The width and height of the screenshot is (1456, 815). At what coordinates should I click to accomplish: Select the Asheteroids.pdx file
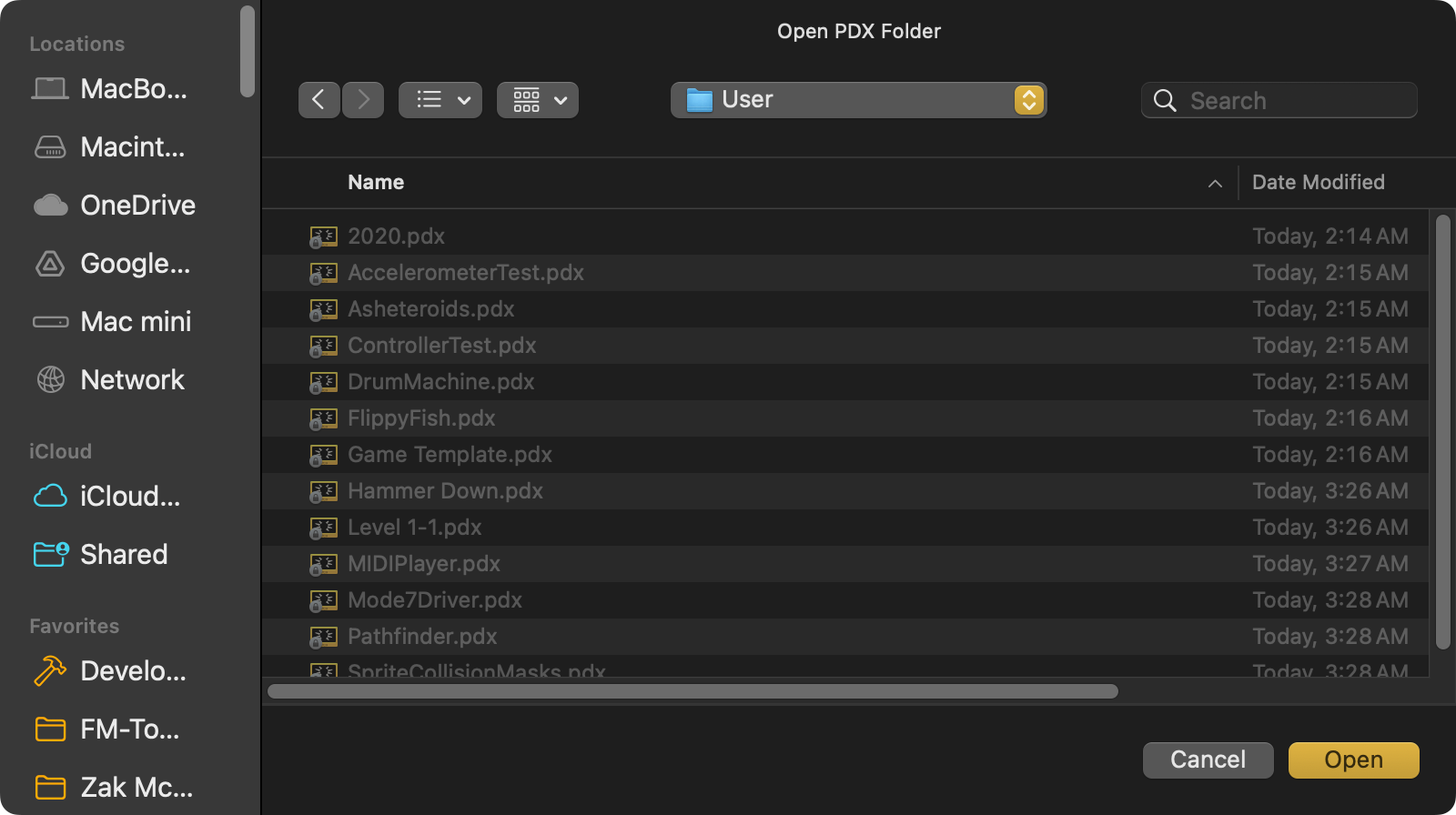coord(430,309)
